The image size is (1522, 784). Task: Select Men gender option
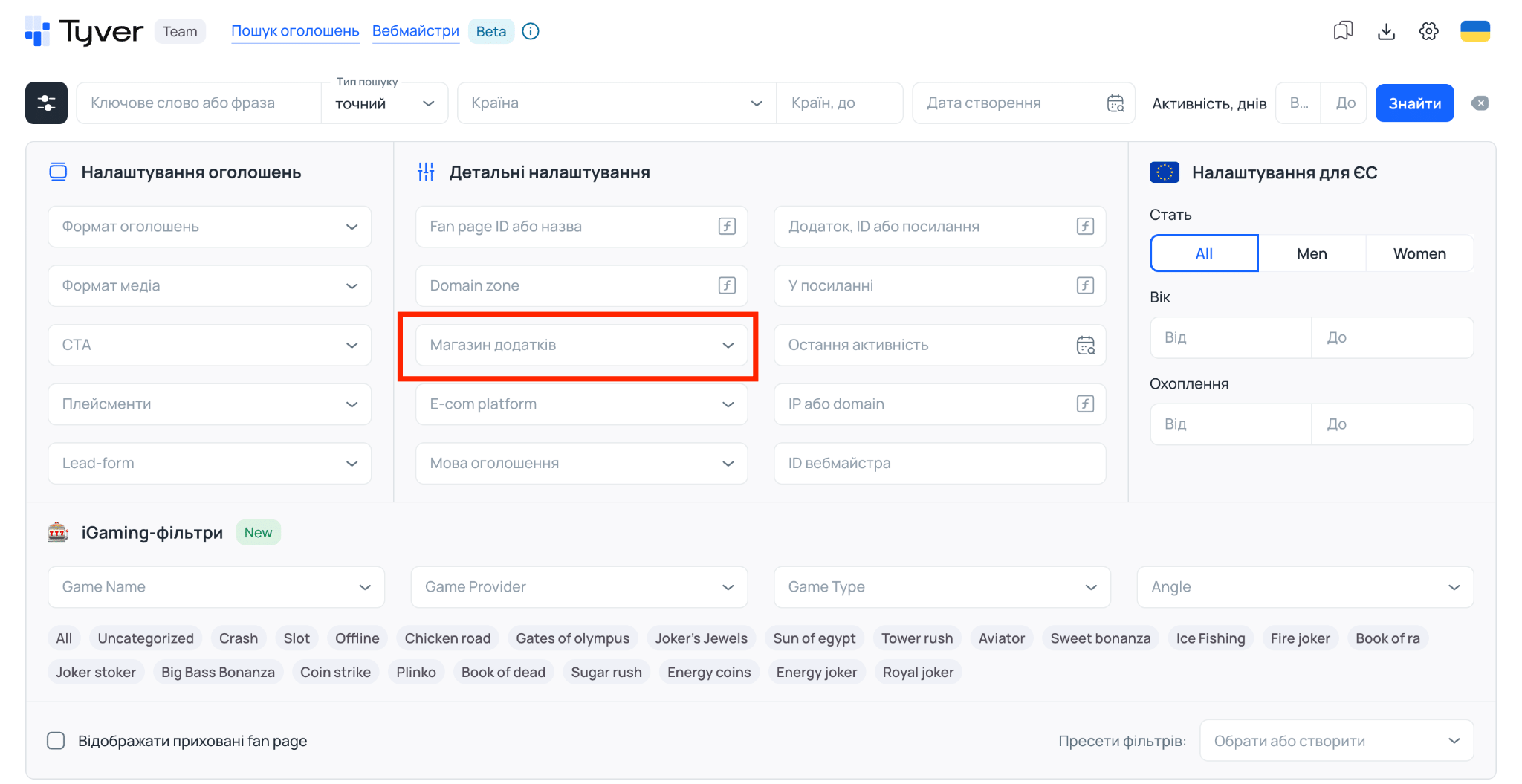click(1312, 253)
